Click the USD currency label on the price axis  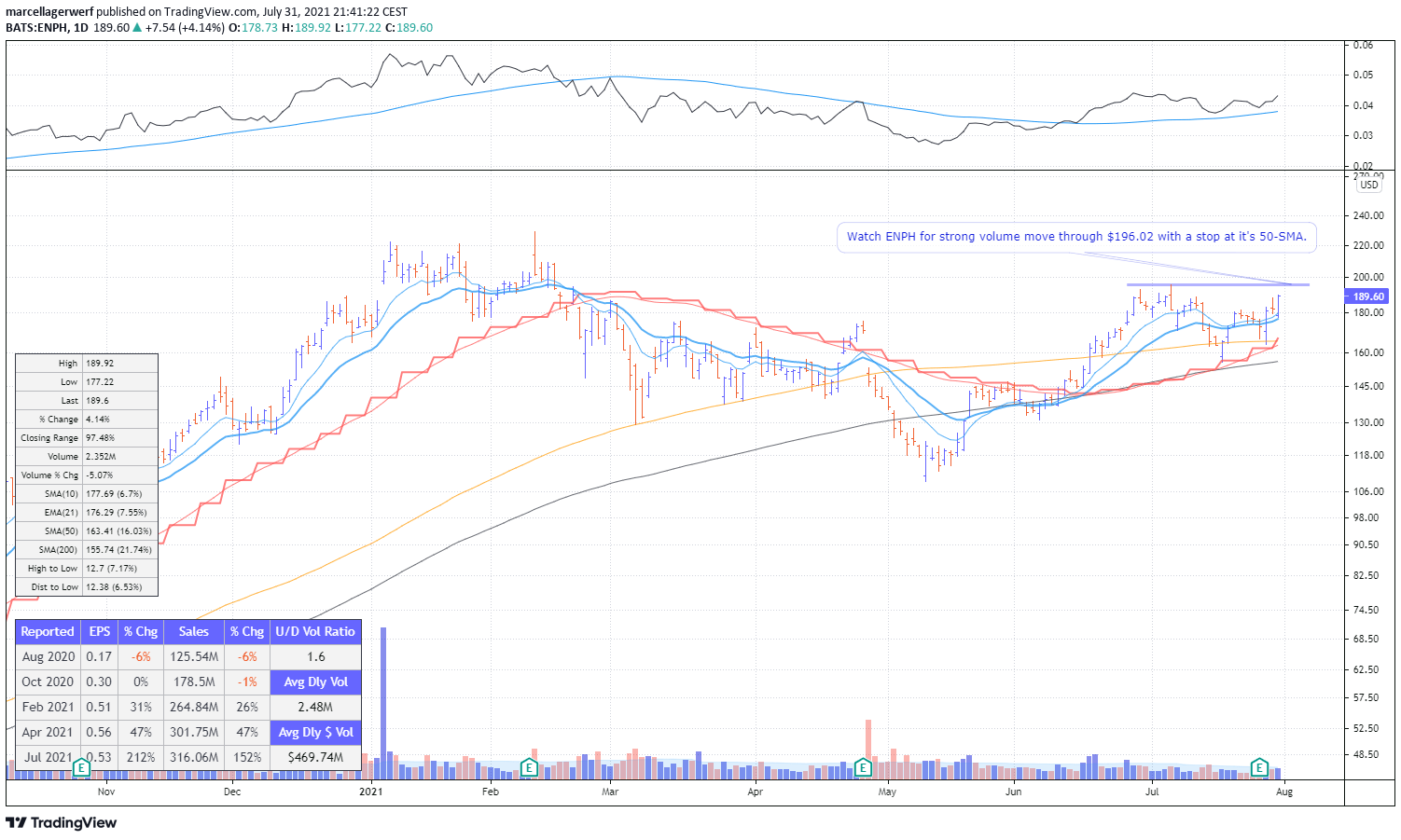[1368, 185]
